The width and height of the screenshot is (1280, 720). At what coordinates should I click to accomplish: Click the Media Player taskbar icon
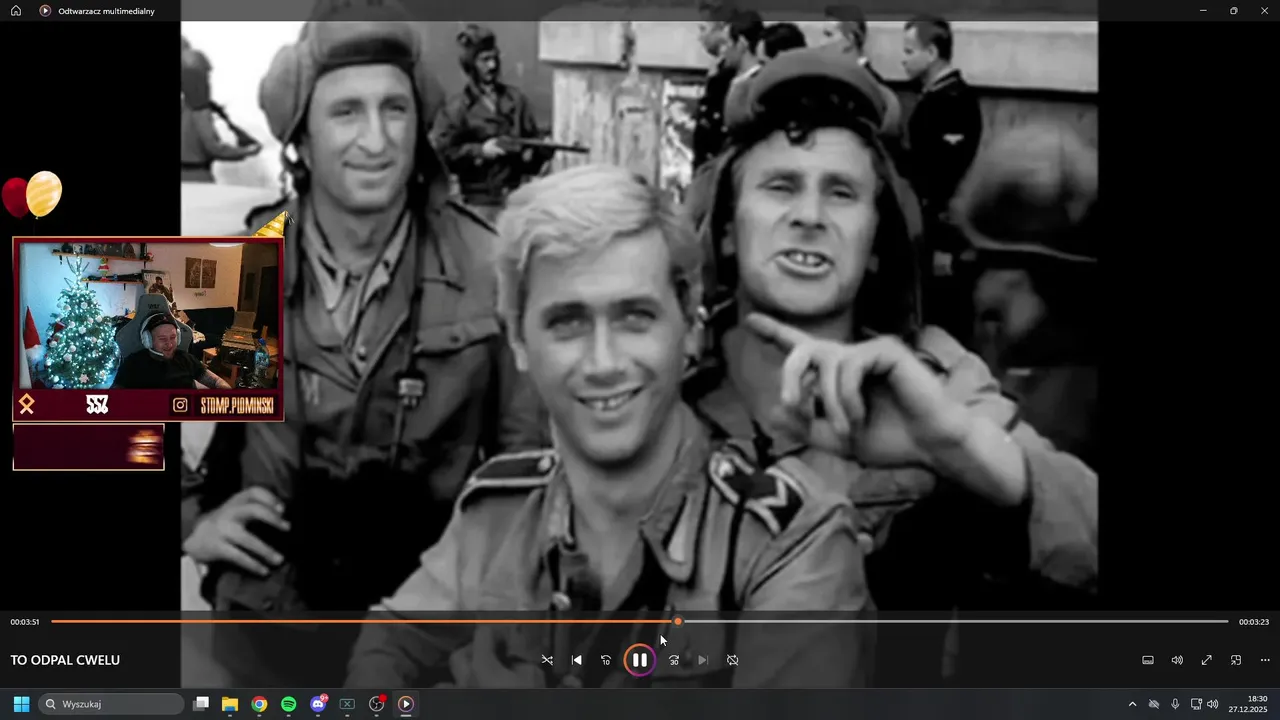pyautogui.click(x=405, y=704)
